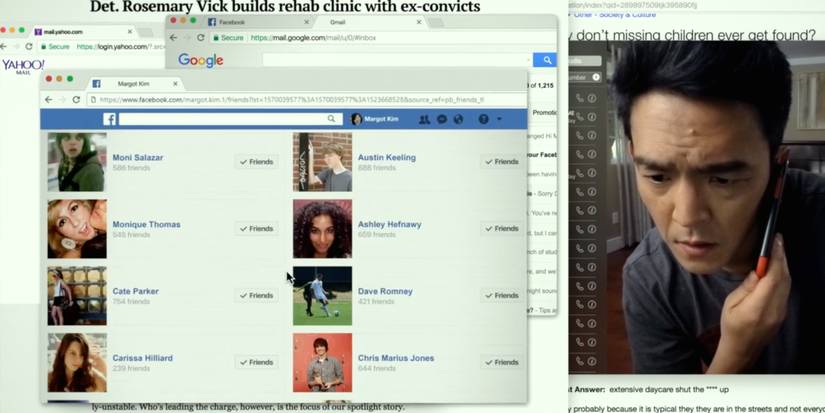
Task: Open Monique Thomas's profile link
Action: pos(147,224)
